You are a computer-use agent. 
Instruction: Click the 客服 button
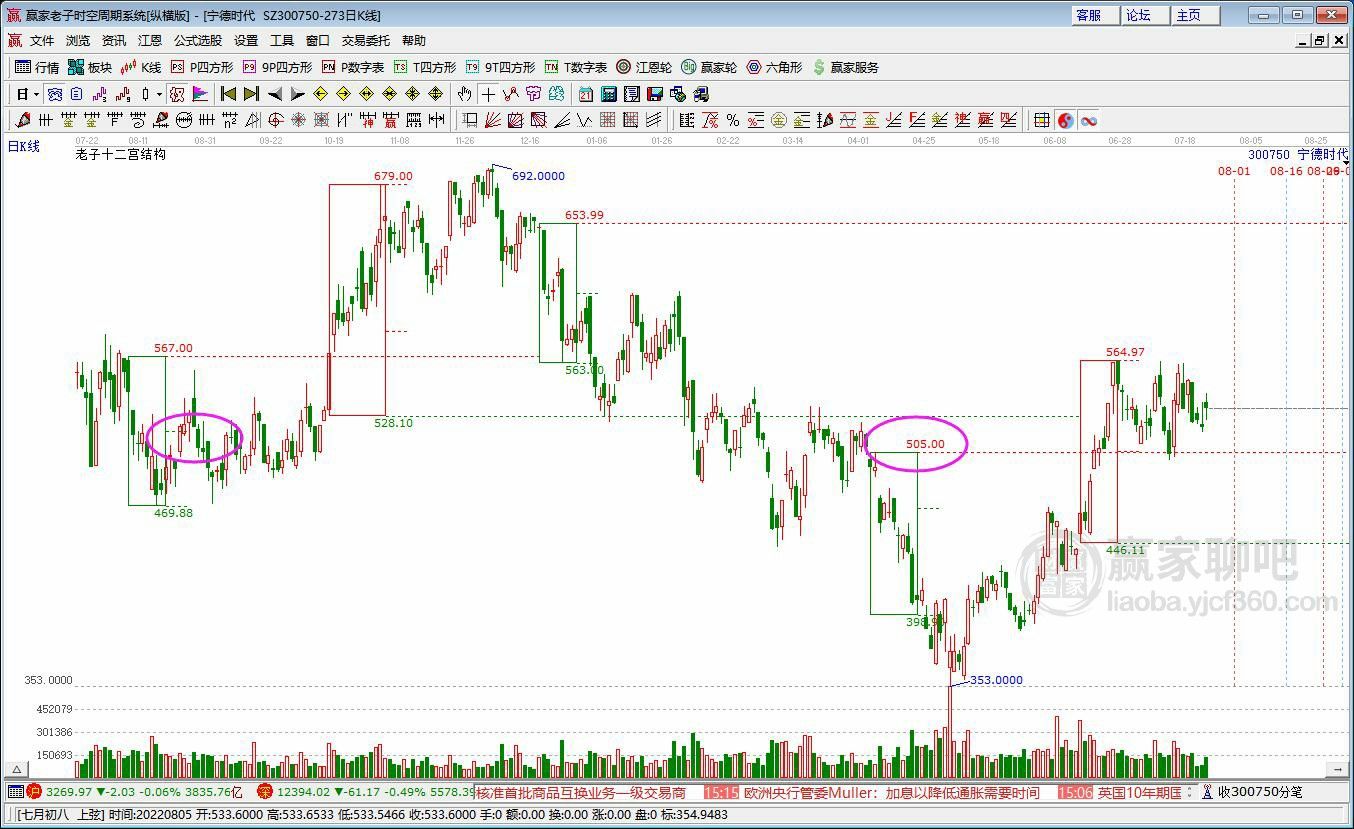tap(1096, 15)
